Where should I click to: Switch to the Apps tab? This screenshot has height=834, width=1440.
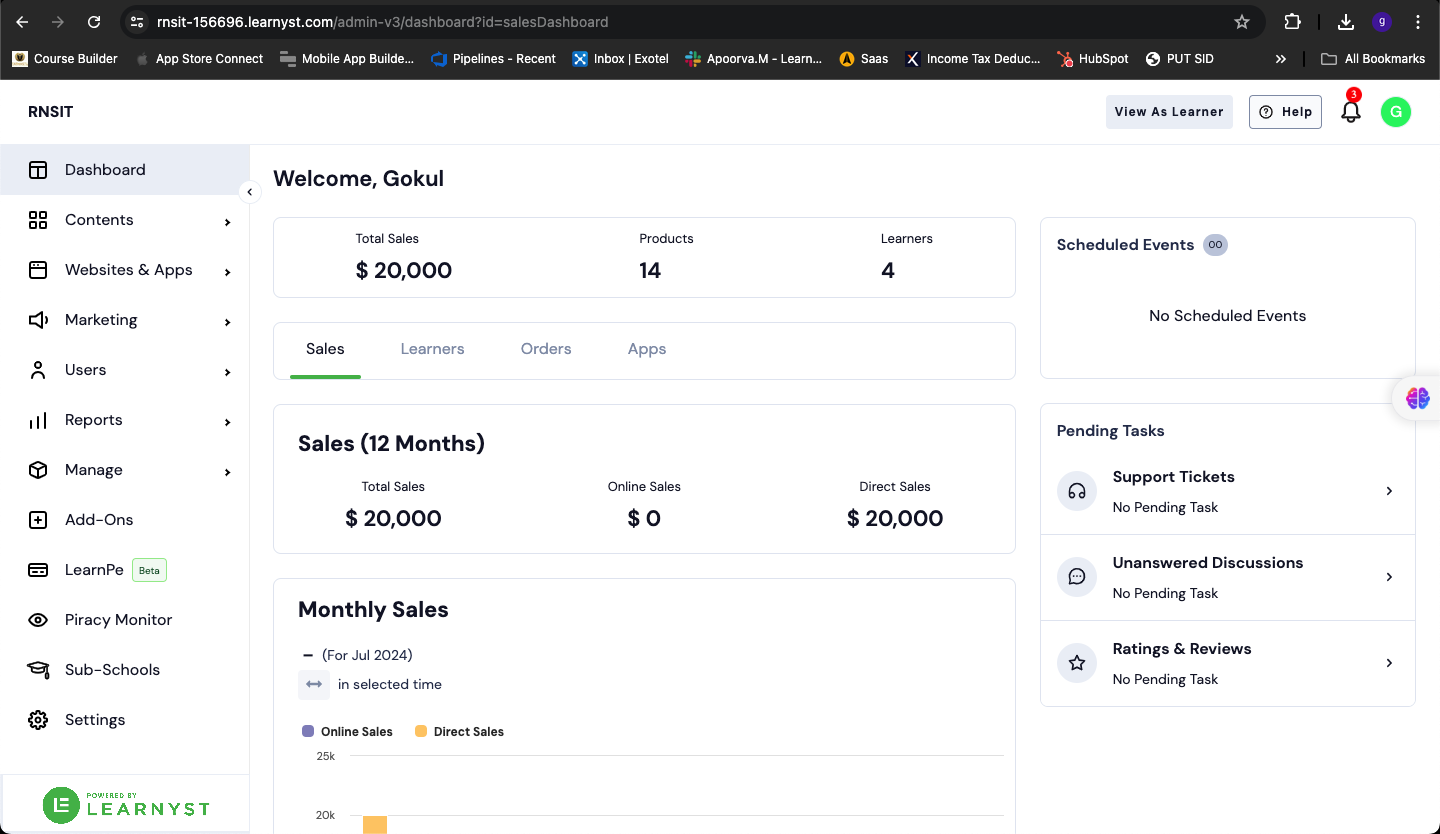pos(647,349)
